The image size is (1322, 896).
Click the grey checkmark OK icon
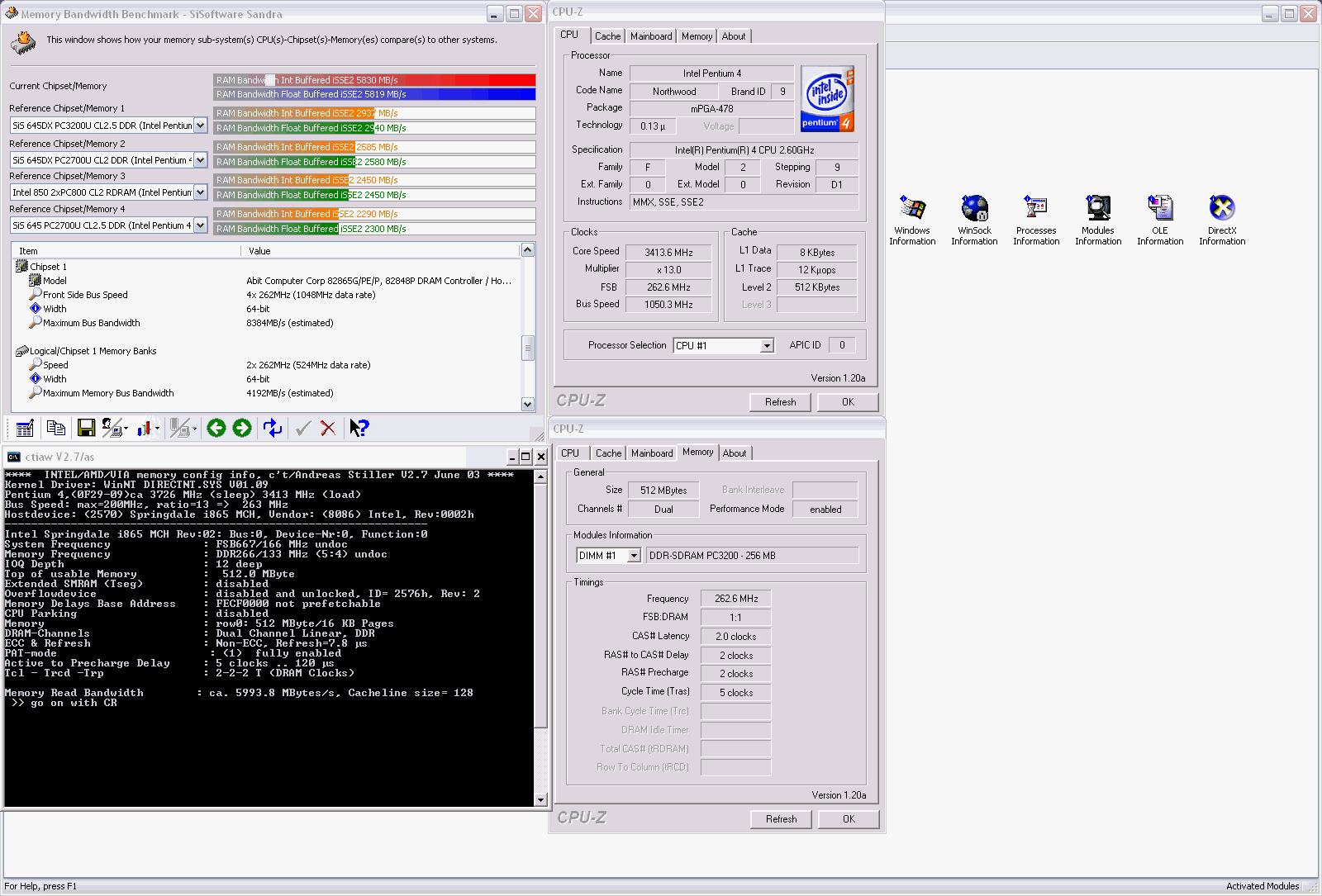tap(303, 428)
